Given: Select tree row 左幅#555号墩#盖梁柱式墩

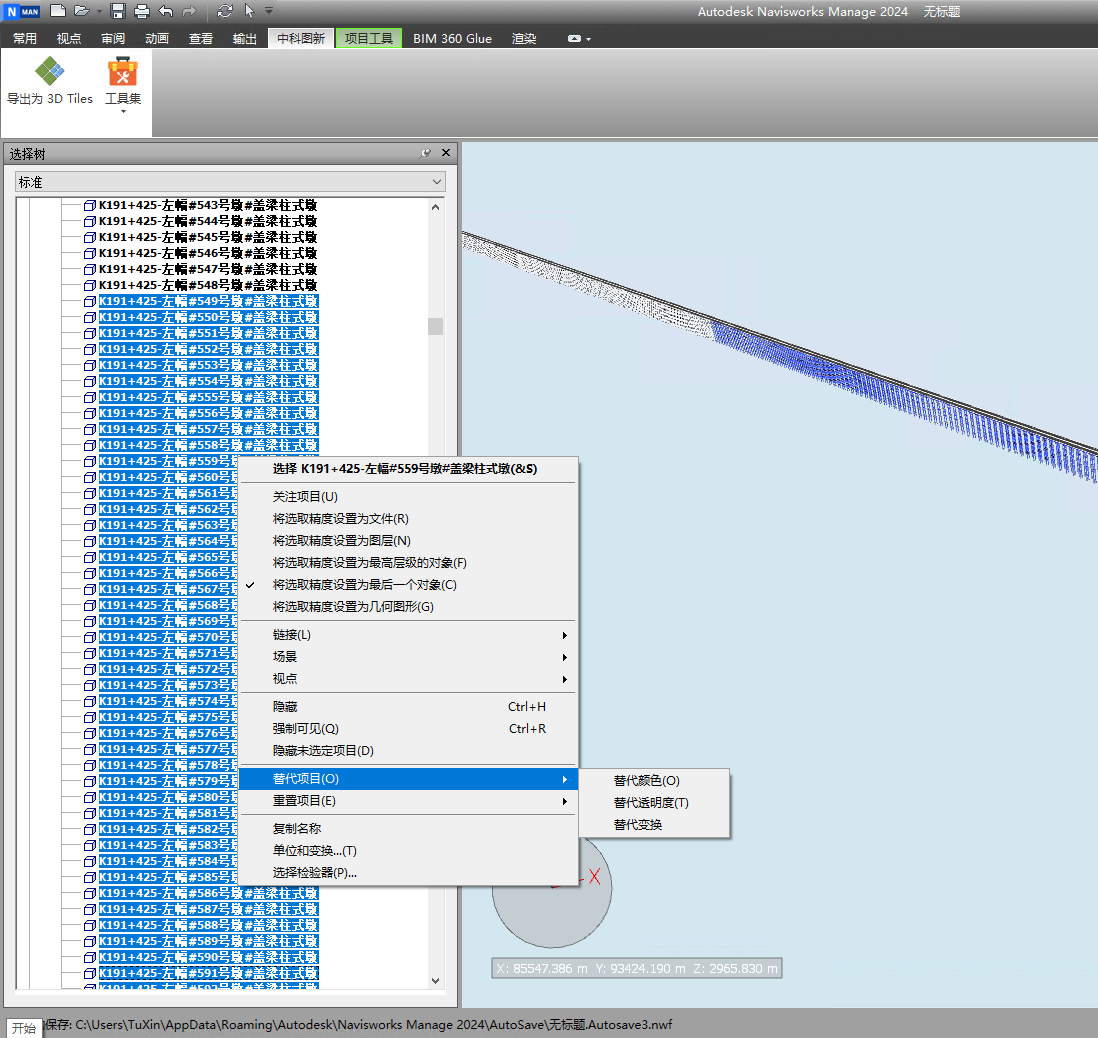Looking at the screenshot, I should (x=208, y=397).
